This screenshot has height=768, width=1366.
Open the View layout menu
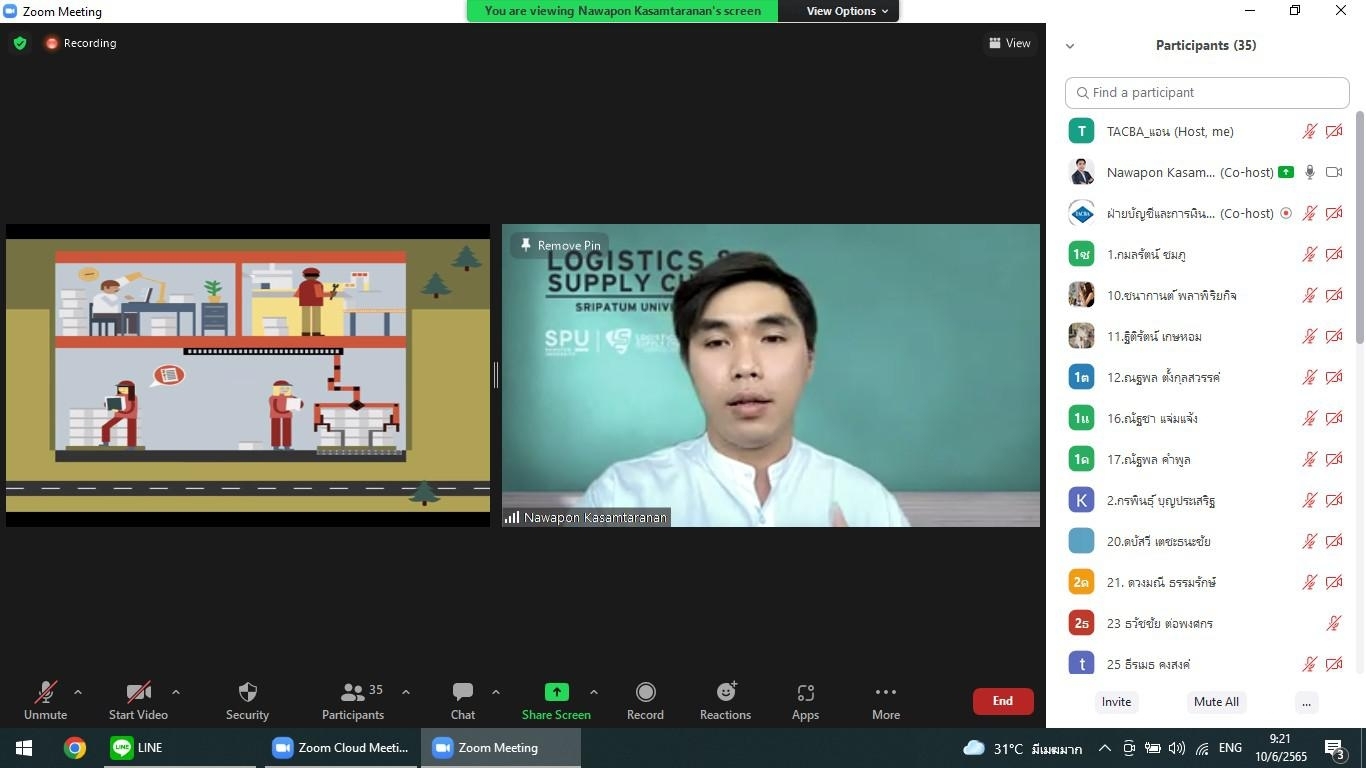pos(1009,43)
